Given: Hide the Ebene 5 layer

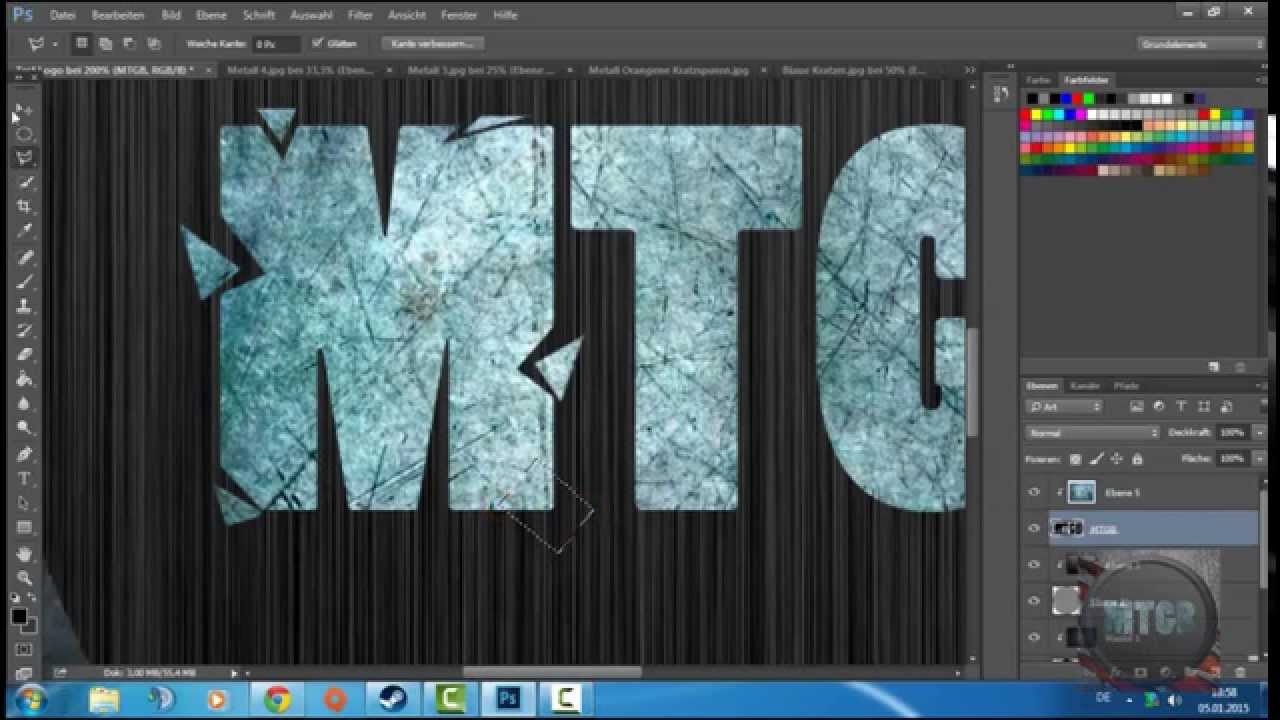Looking at the screenshot, I should coord(1034,492).
